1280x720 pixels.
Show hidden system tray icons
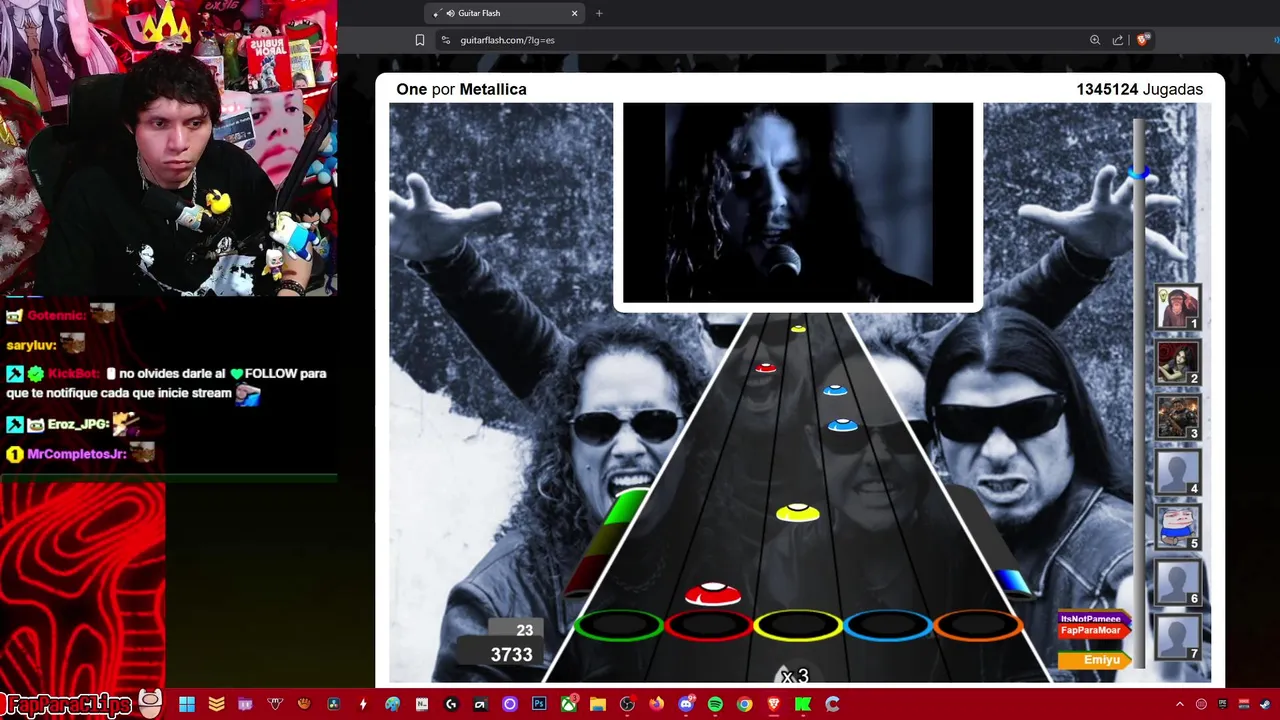click(1179, 704)
